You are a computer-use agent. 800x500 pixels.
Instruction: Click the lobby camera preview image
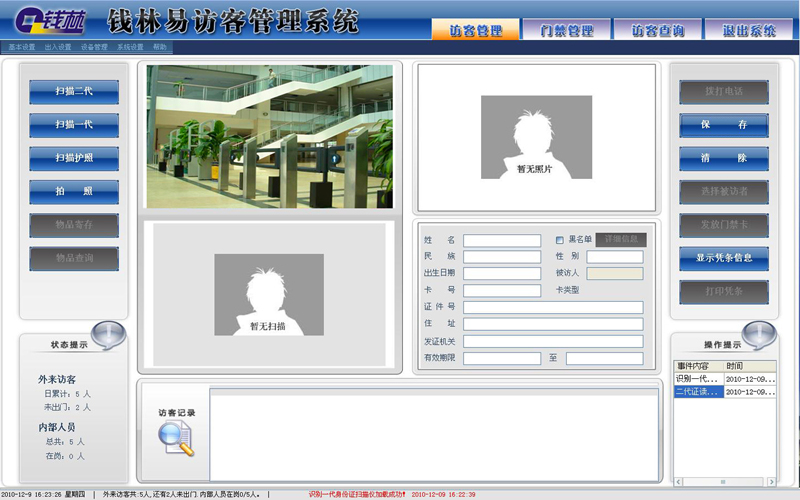270,136
